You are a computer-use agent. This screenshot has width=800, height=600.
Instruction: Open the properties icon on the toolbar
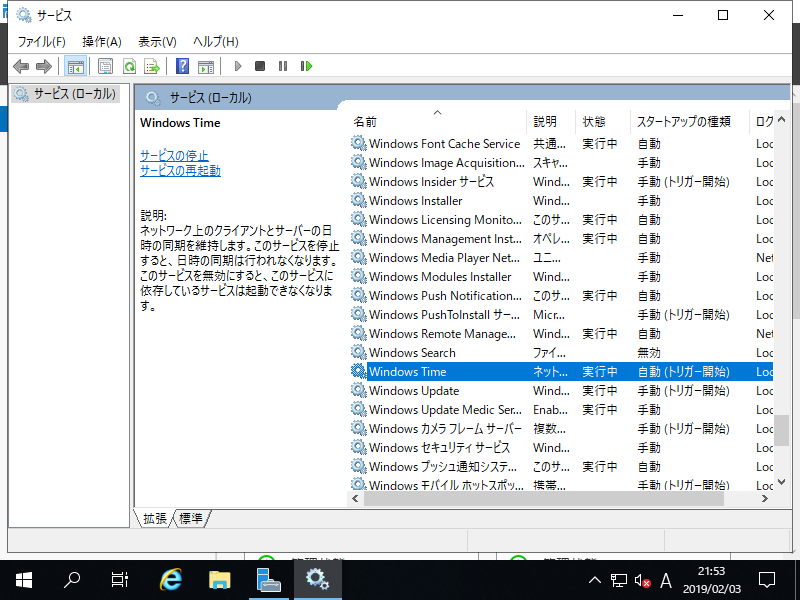(107, 66)
